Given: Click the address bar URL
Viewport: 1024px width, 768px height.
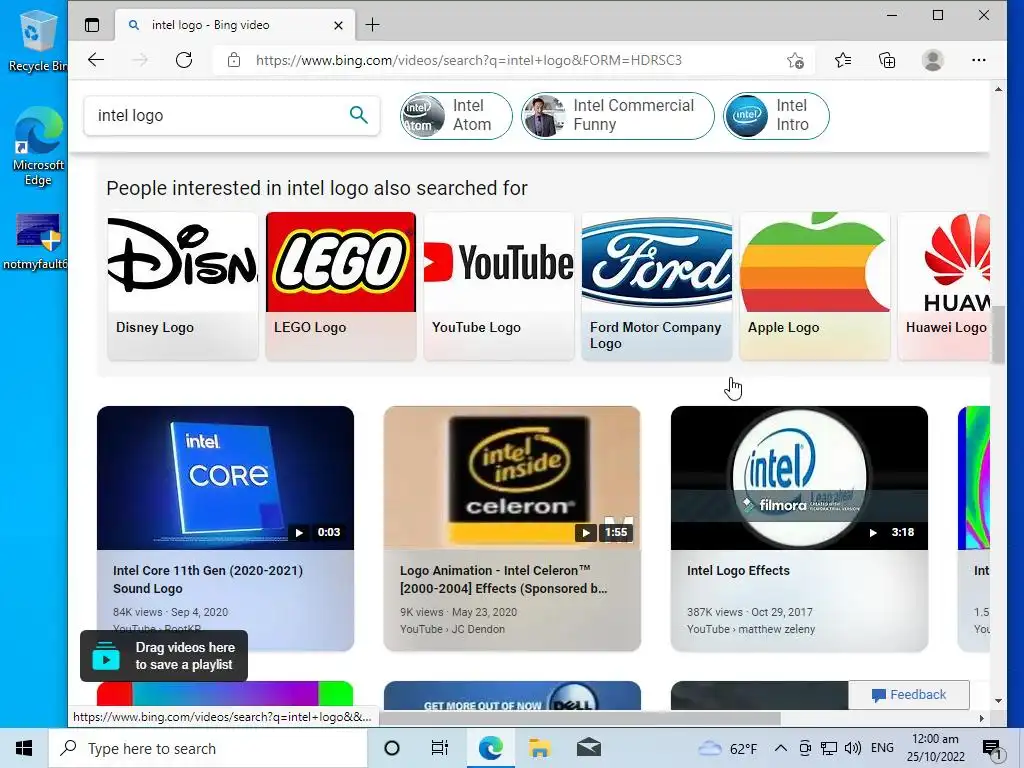Looking at the screenshot, I should tap(468, 60).
